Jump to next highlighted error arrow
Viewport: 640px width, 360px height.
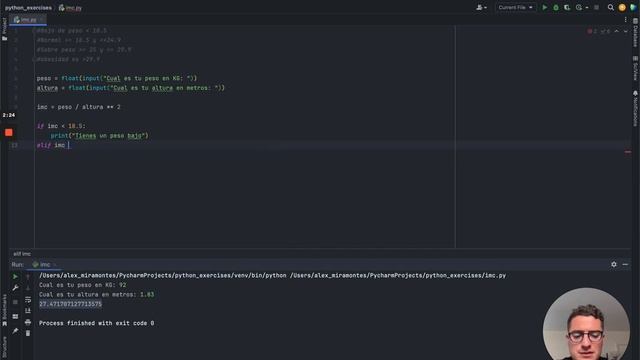(x=626, y=31)
